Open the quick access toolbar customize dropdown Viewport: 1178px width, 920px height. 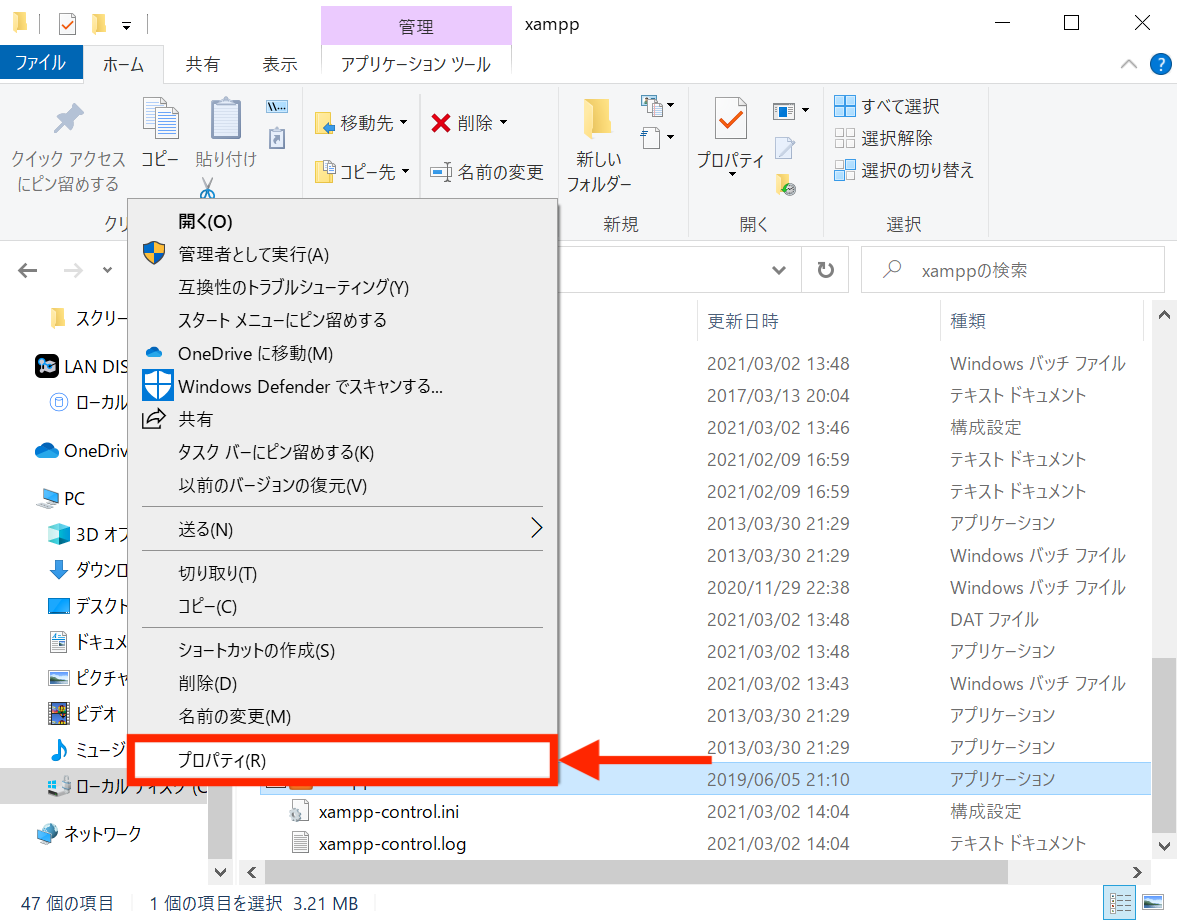point(126,26)
